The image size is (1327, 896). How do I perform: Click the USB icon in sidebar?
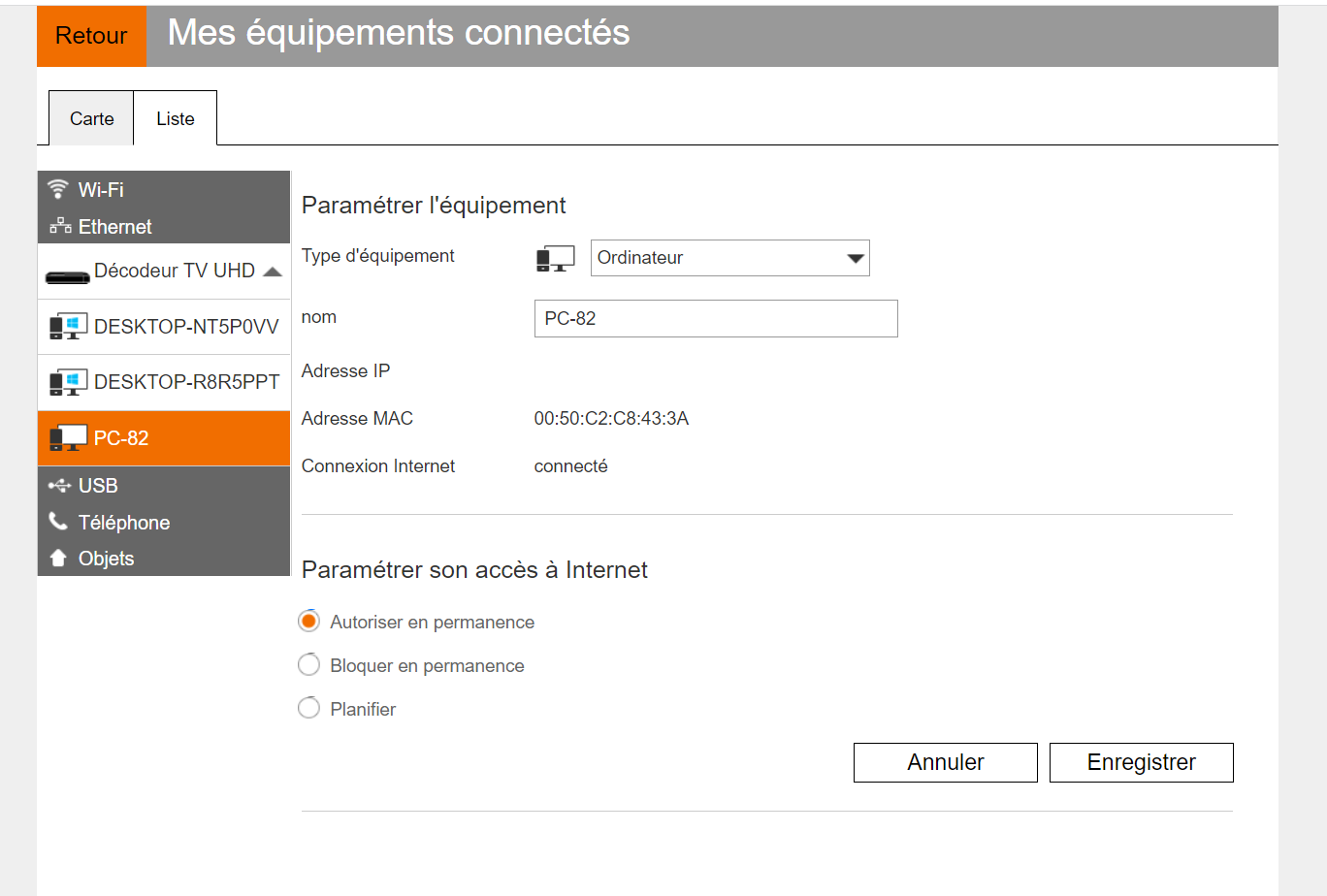(x=59, y=485)
